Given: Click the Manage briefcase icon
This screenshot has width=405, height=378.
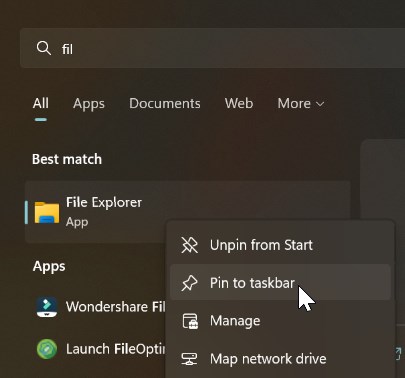Looking at the screenshot, I should tap(190, 321).
